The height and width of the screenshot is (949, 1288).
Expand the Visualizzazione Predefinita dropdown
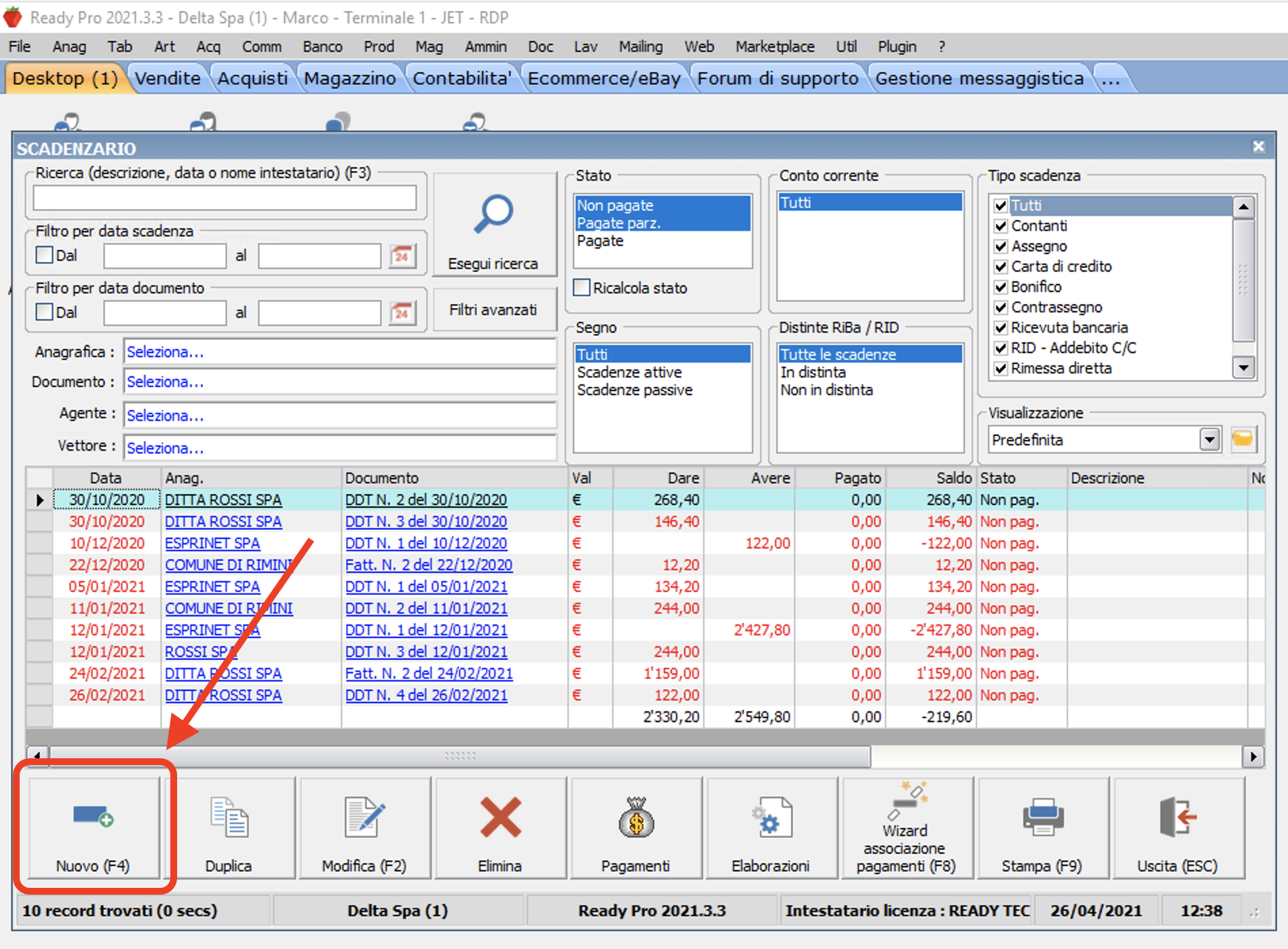pos(1209,440)
